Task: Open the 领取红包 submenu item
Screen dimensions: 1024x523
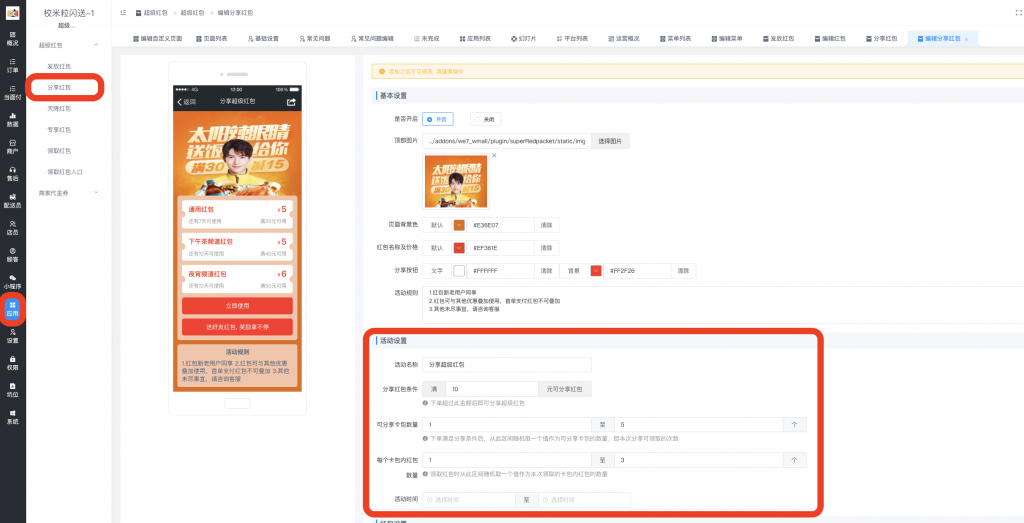Action: 59,150
